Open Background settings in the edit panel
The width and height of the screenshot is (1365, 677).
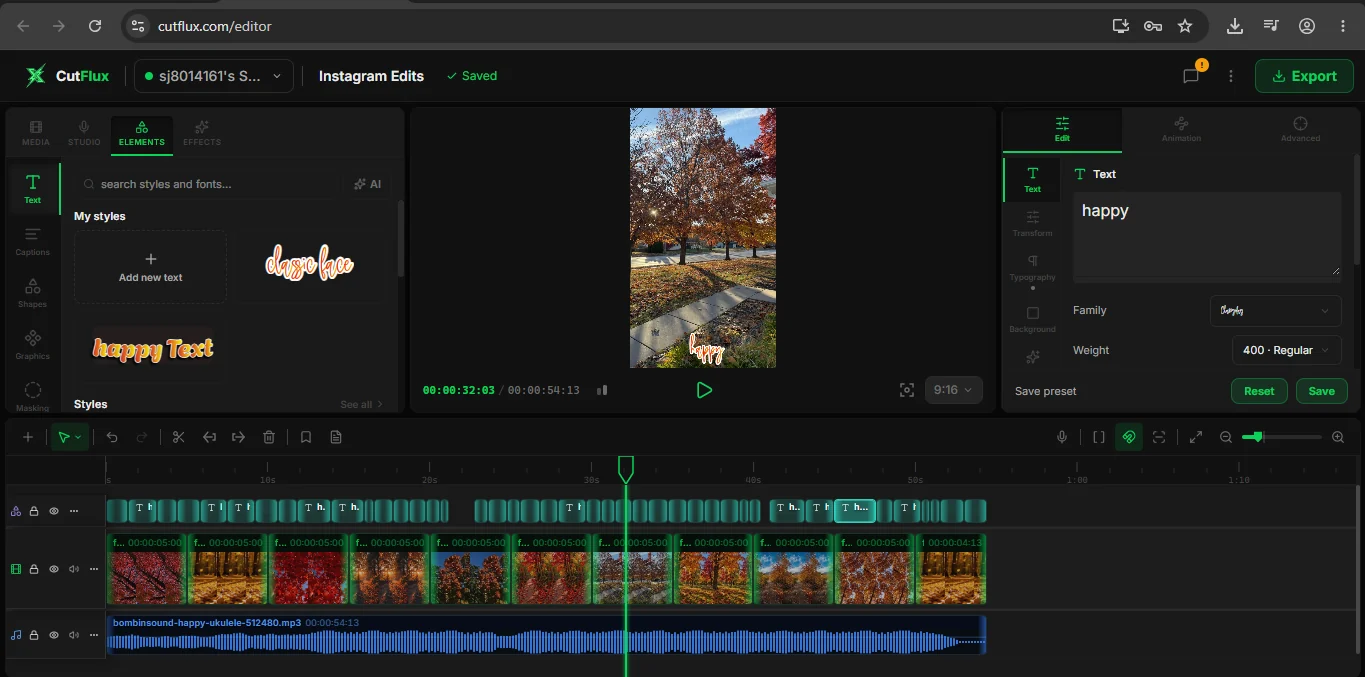[1033, 319]
